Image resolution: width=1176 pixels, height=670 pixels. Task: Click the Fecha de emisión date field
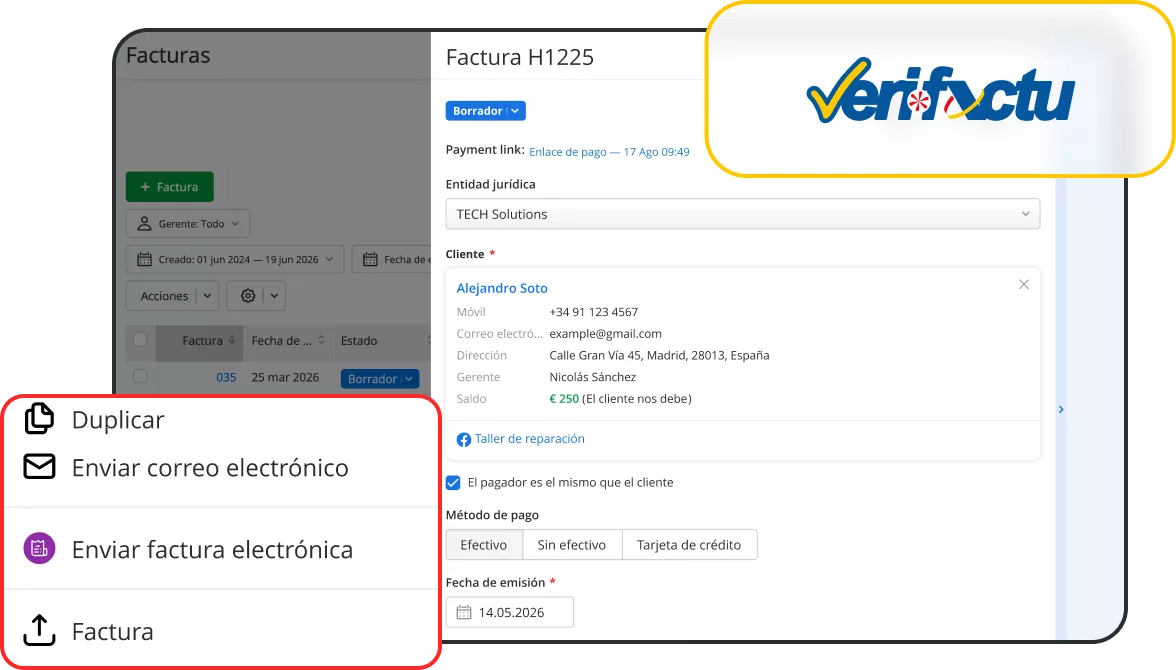point(510,612)
